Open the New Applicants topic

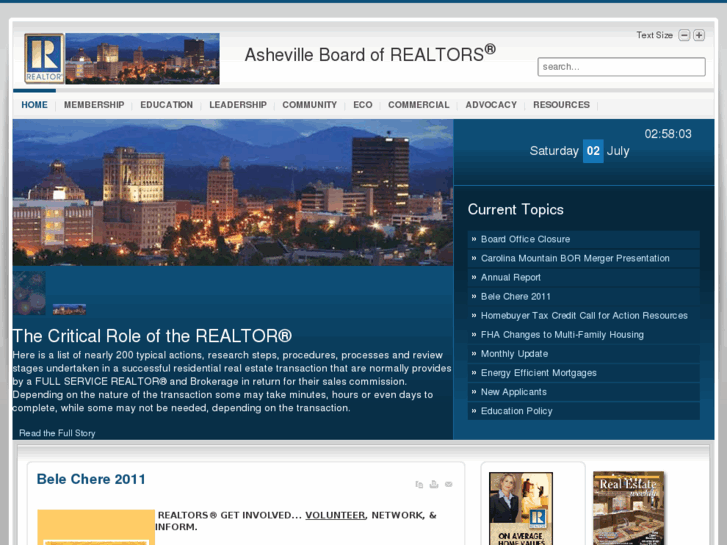(584, 392)
